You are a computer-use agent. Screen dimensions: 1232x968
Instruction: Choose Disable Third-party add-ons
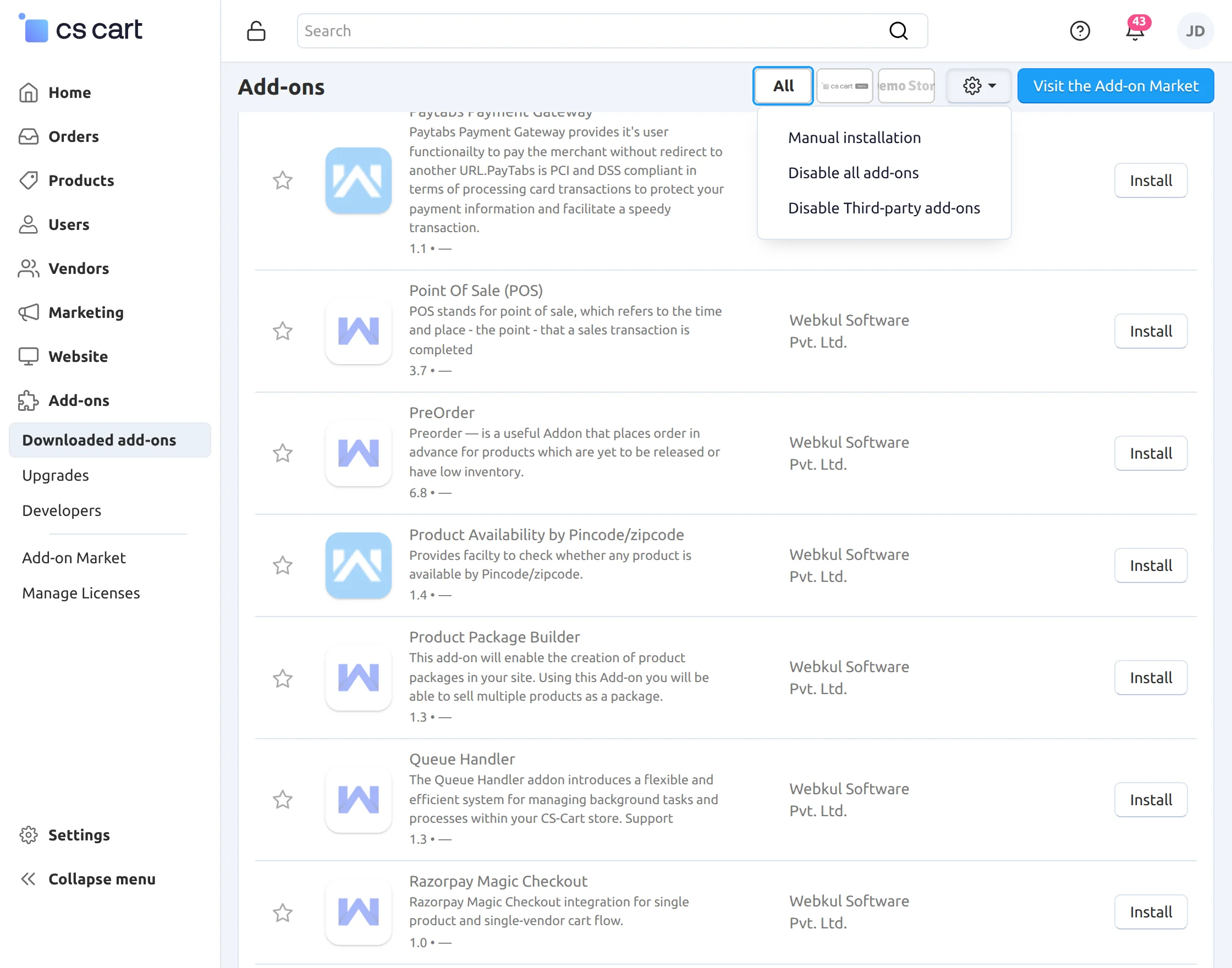(x=884, y=208)
